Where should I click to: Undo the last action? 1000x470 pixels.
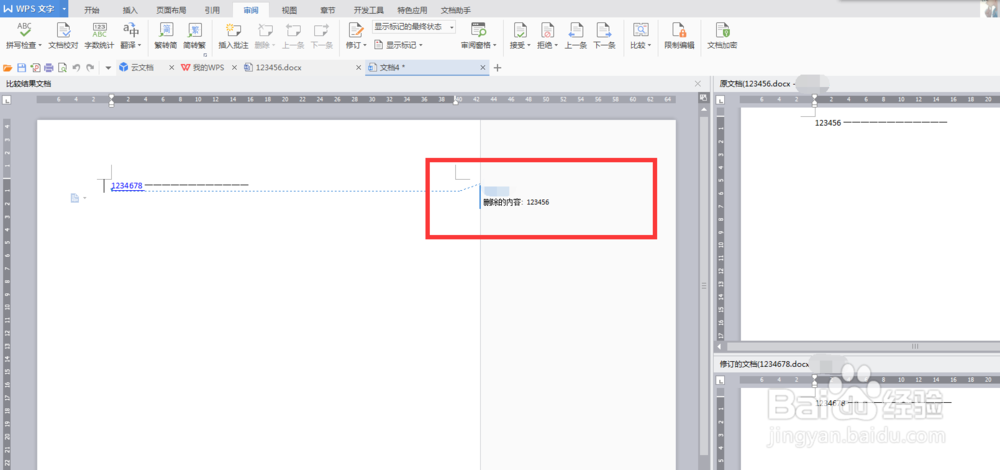(x=76, y=68)
